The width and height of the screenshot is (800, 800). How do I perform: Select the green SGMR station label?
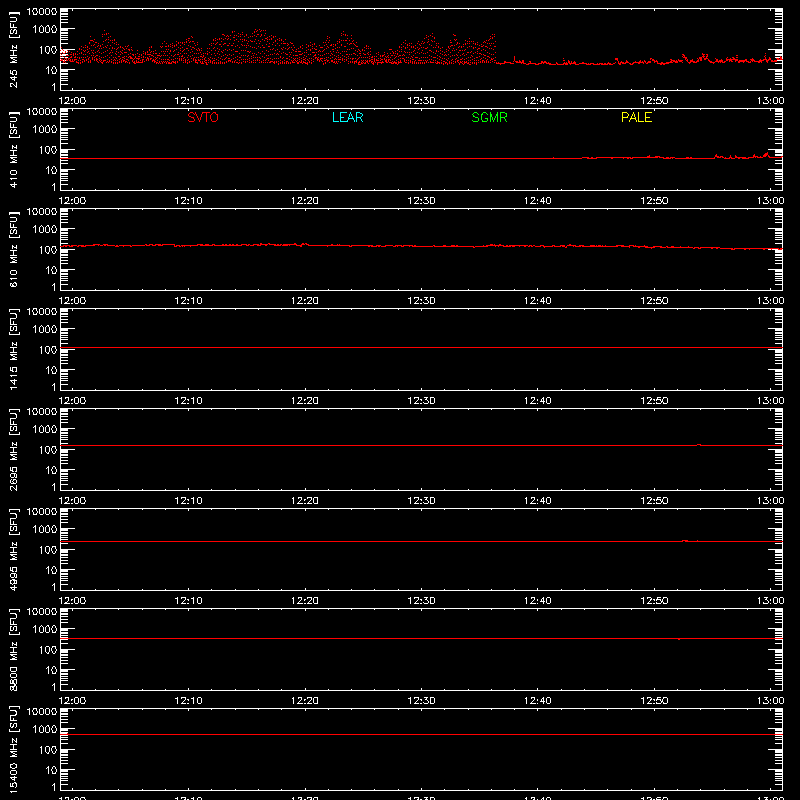489,117
